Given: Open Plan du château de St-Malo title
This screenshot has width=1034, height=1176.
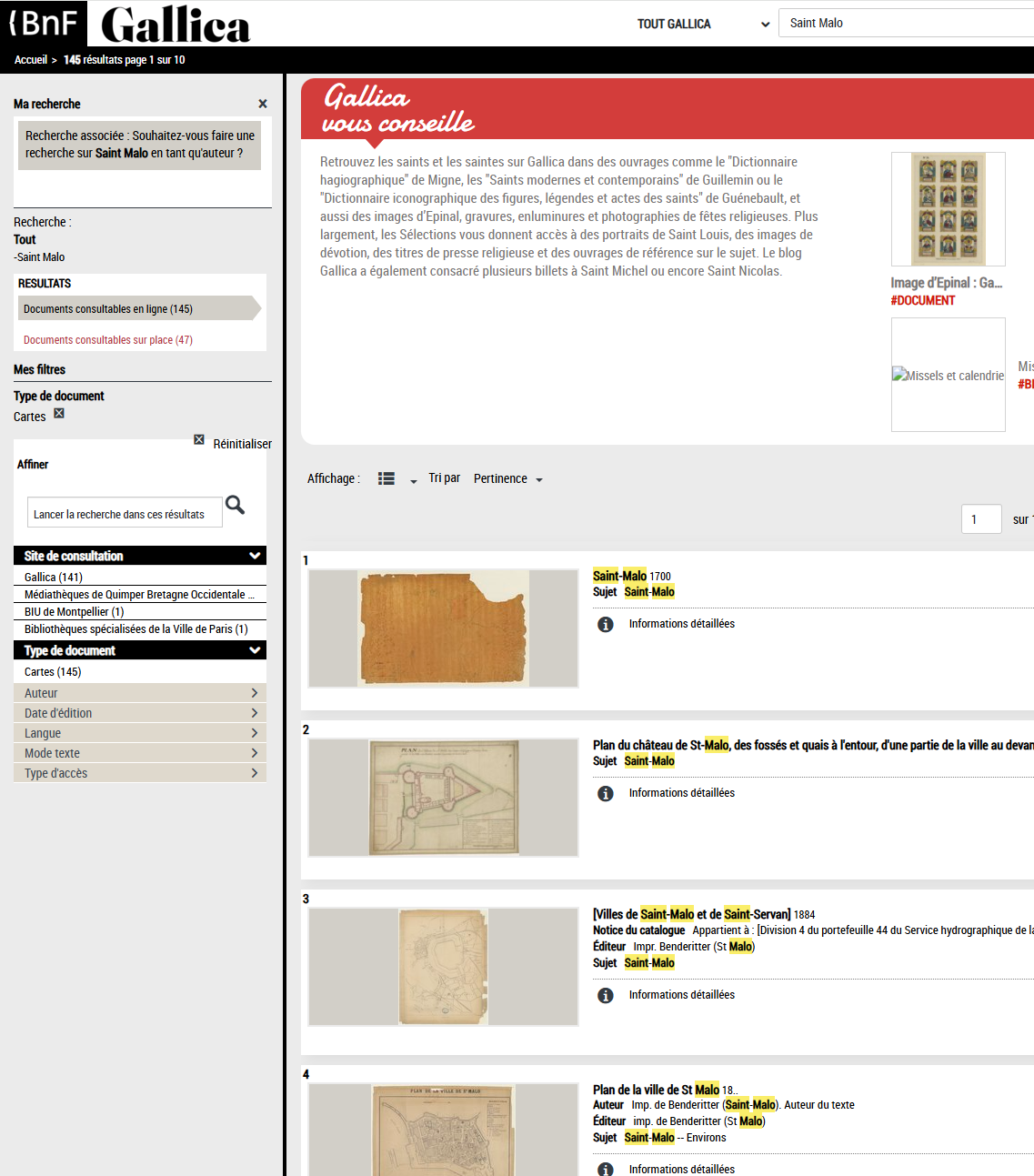Looking at the screenshot, I should (813, 745).
